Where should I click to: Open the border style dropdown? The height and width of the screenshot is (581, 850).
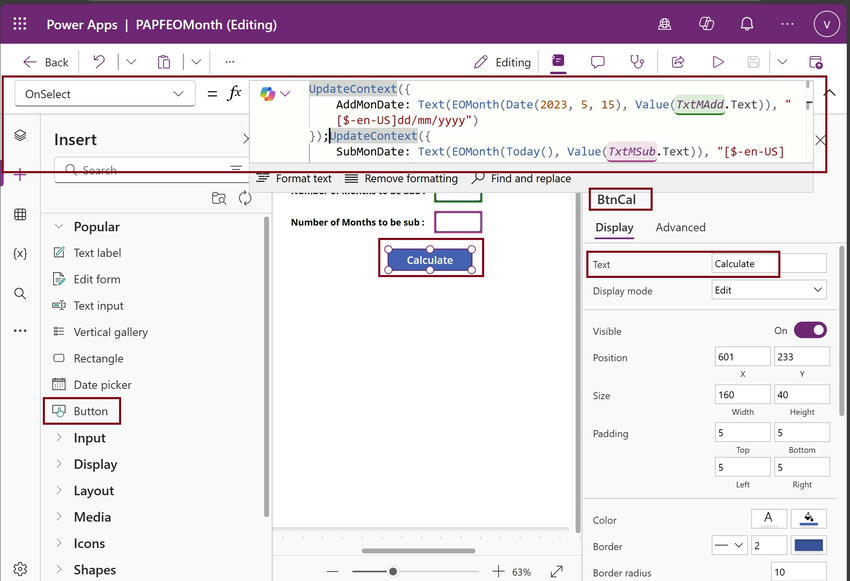[x=729, y=545]
